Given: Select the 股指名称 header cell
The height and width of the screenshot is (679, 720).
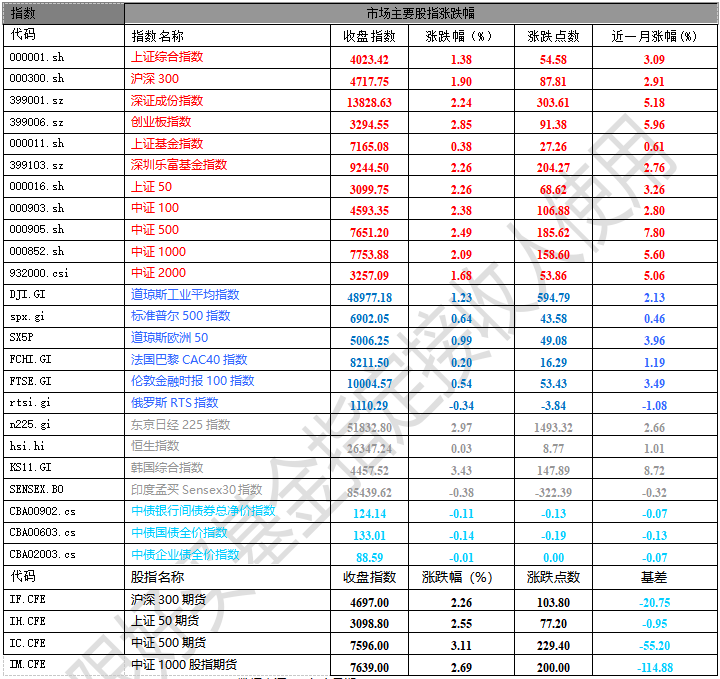Looking at the screenshot, I should click(x=157, y=578).
